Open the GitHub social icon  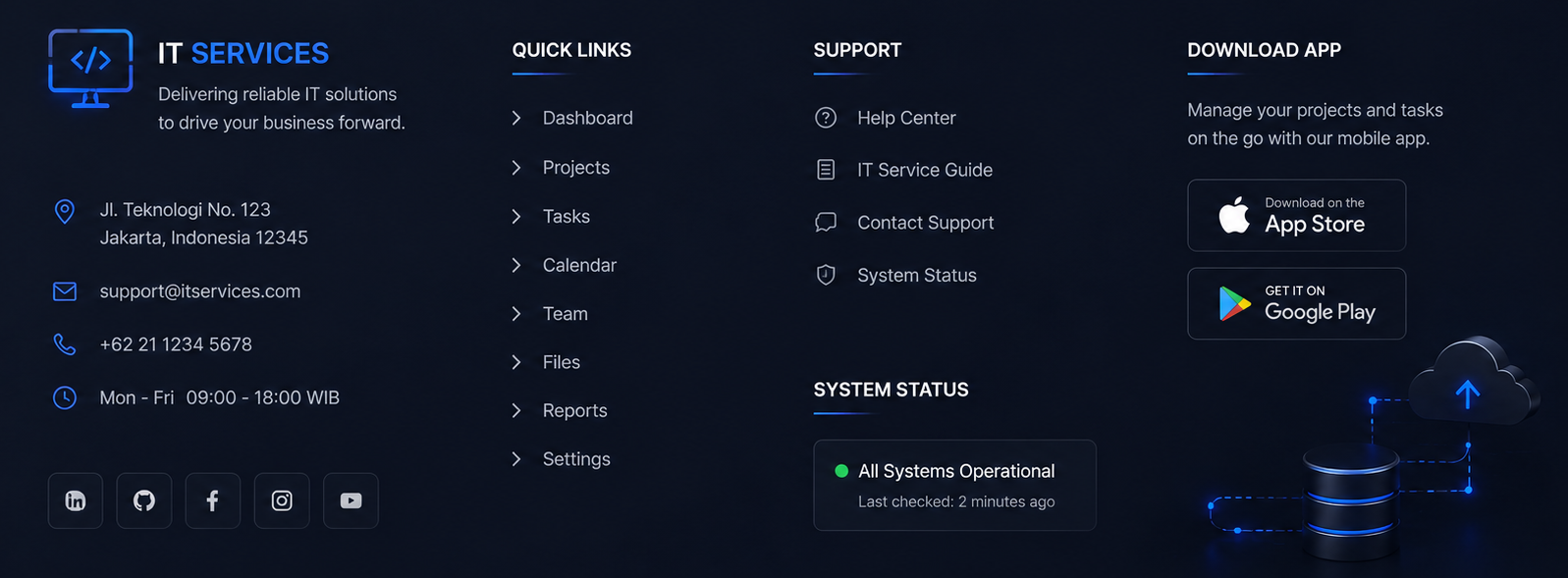pos(144,500)
